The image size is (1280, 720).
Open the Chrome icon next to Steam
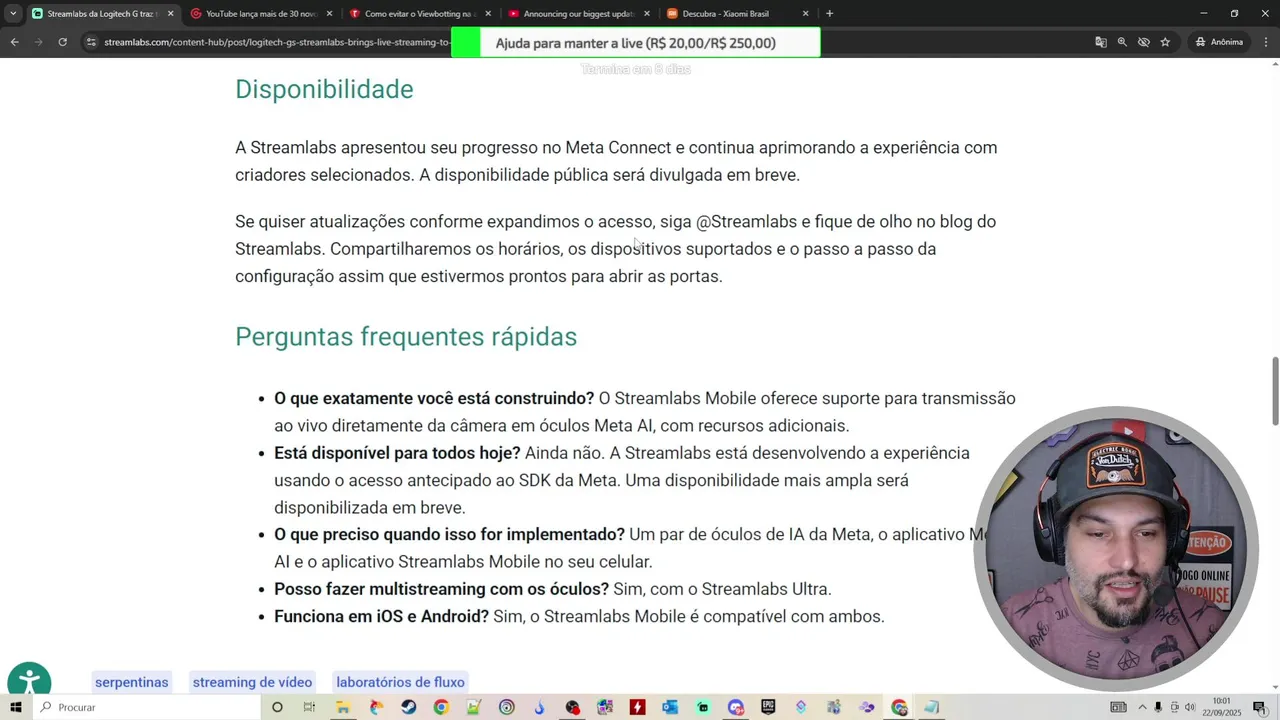[x=441, y=707]
